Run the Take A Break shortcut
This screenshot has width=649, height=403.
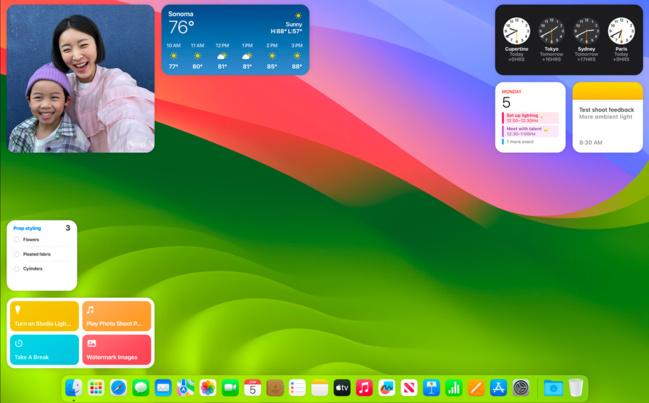(x=44, y=349)
